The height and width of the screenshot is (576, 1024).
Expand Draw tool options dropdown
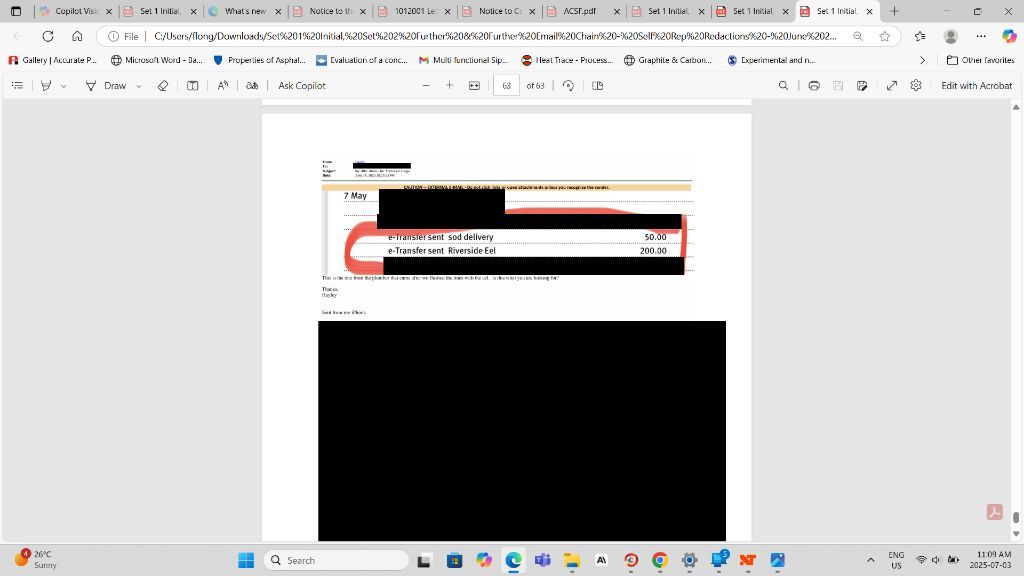point(138,86)
